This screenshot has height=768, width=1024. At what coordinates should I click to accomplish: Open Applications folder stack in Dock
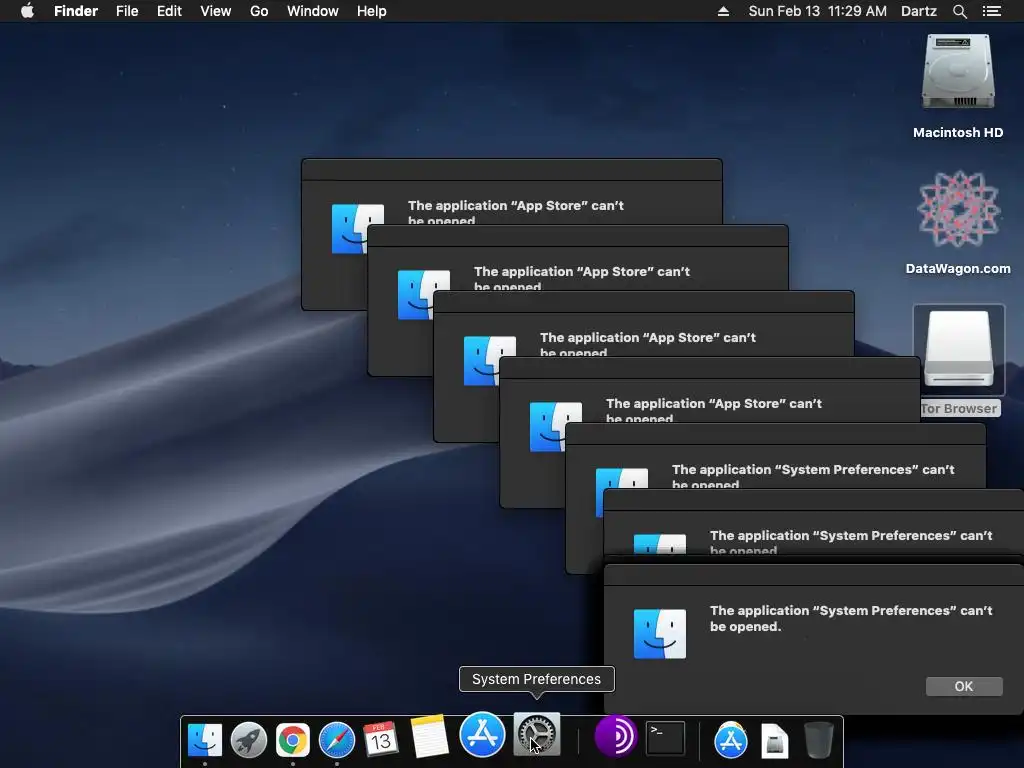tap(731, 740)
